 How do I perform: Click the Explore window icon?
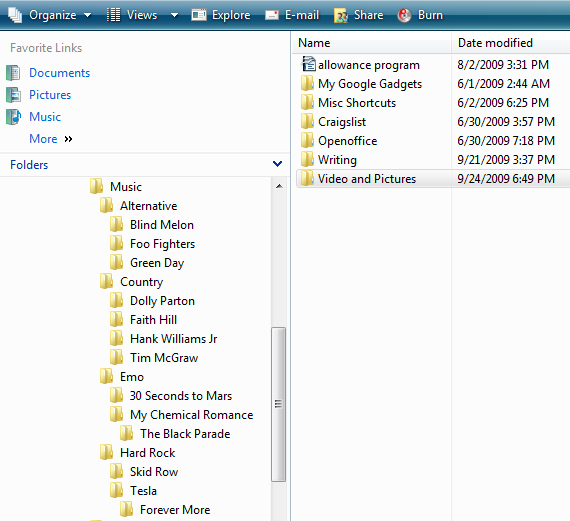pyautogui.click(x=199, y=15)
